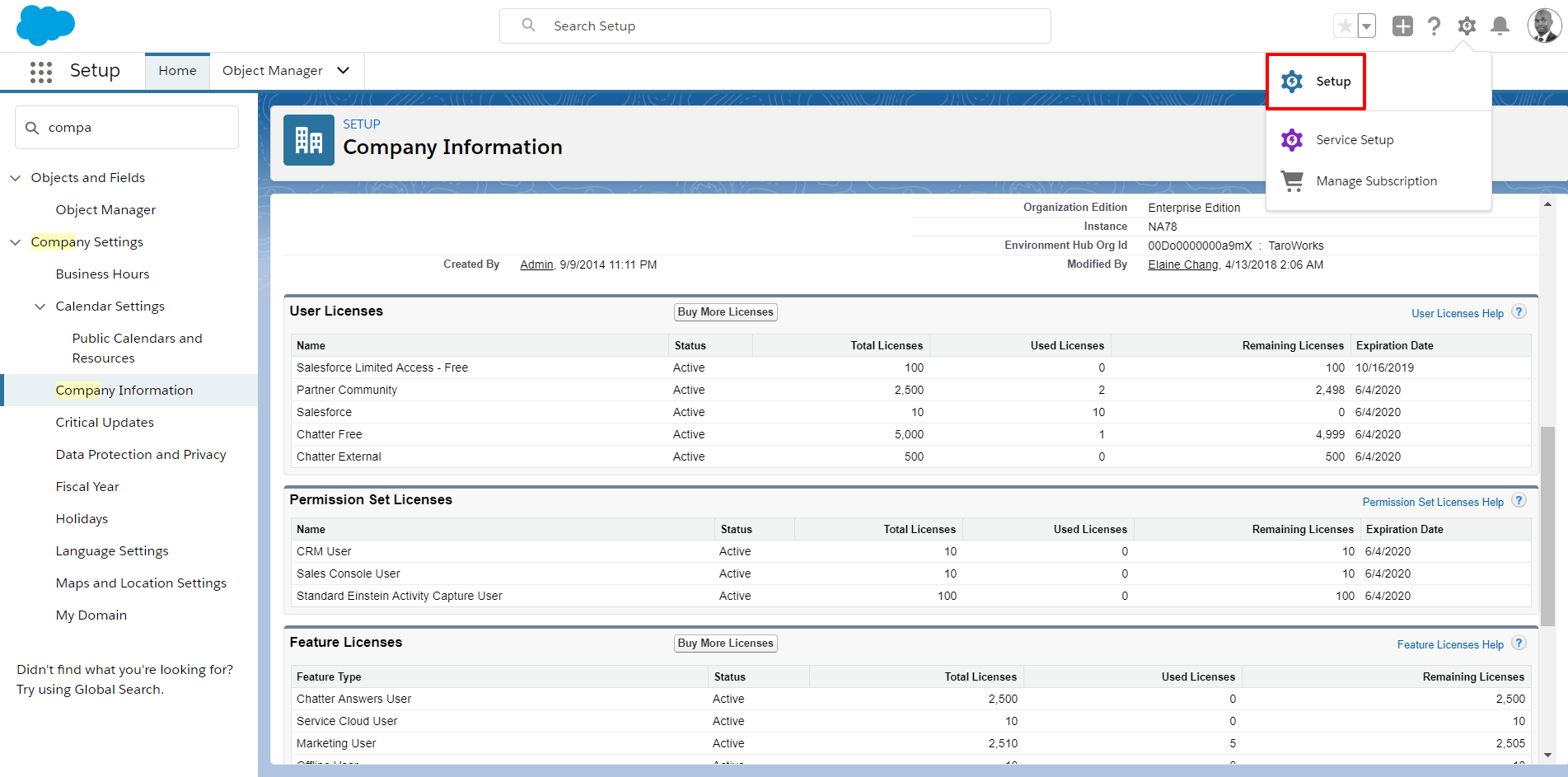Image resolution: width=1568 pixels, height=777 pixels.
Task: Click the Company Information building icon
Action: coord(309,140)
